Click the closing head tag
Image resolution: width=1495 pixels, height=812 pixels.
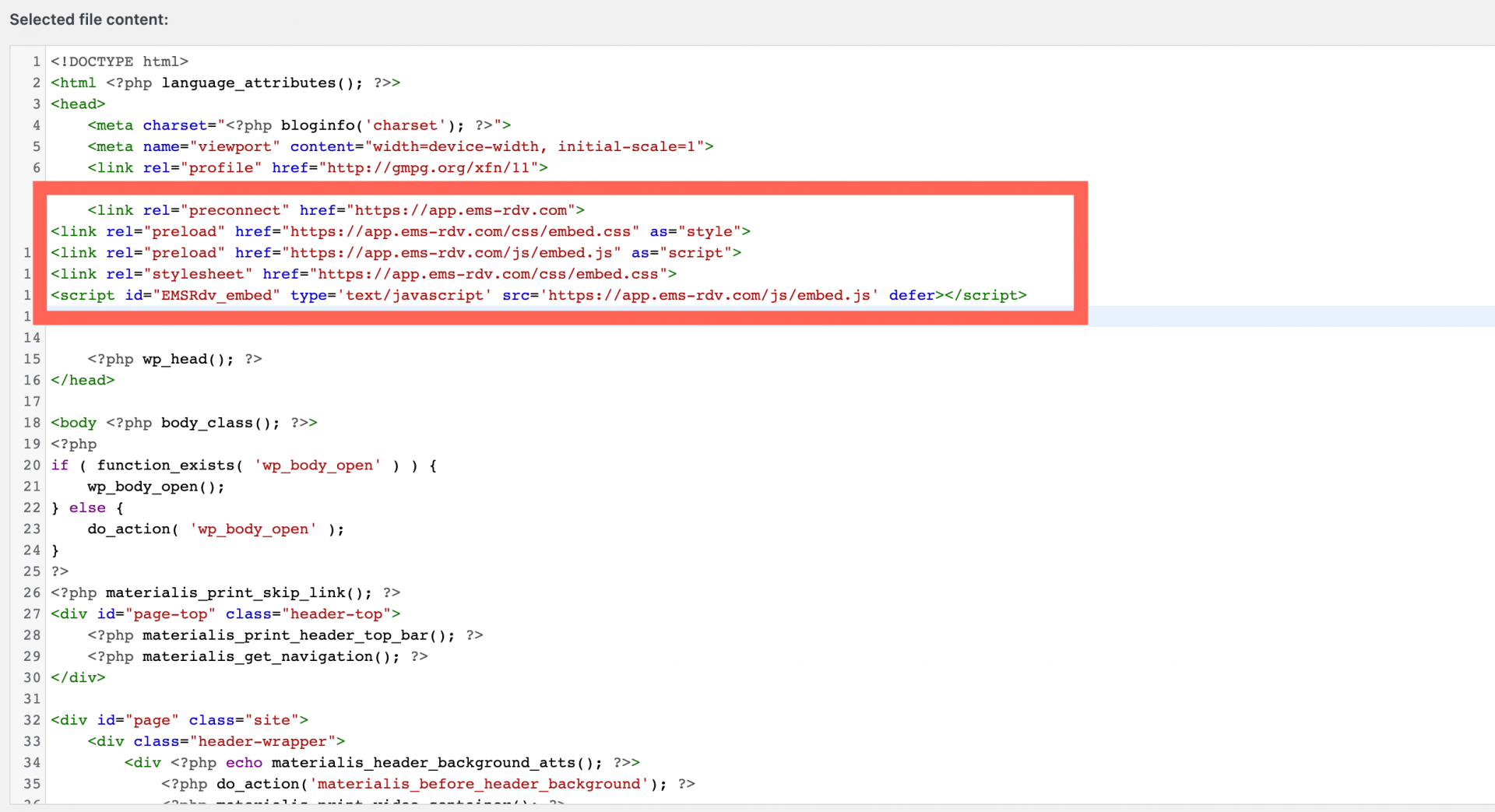(83, 380)
